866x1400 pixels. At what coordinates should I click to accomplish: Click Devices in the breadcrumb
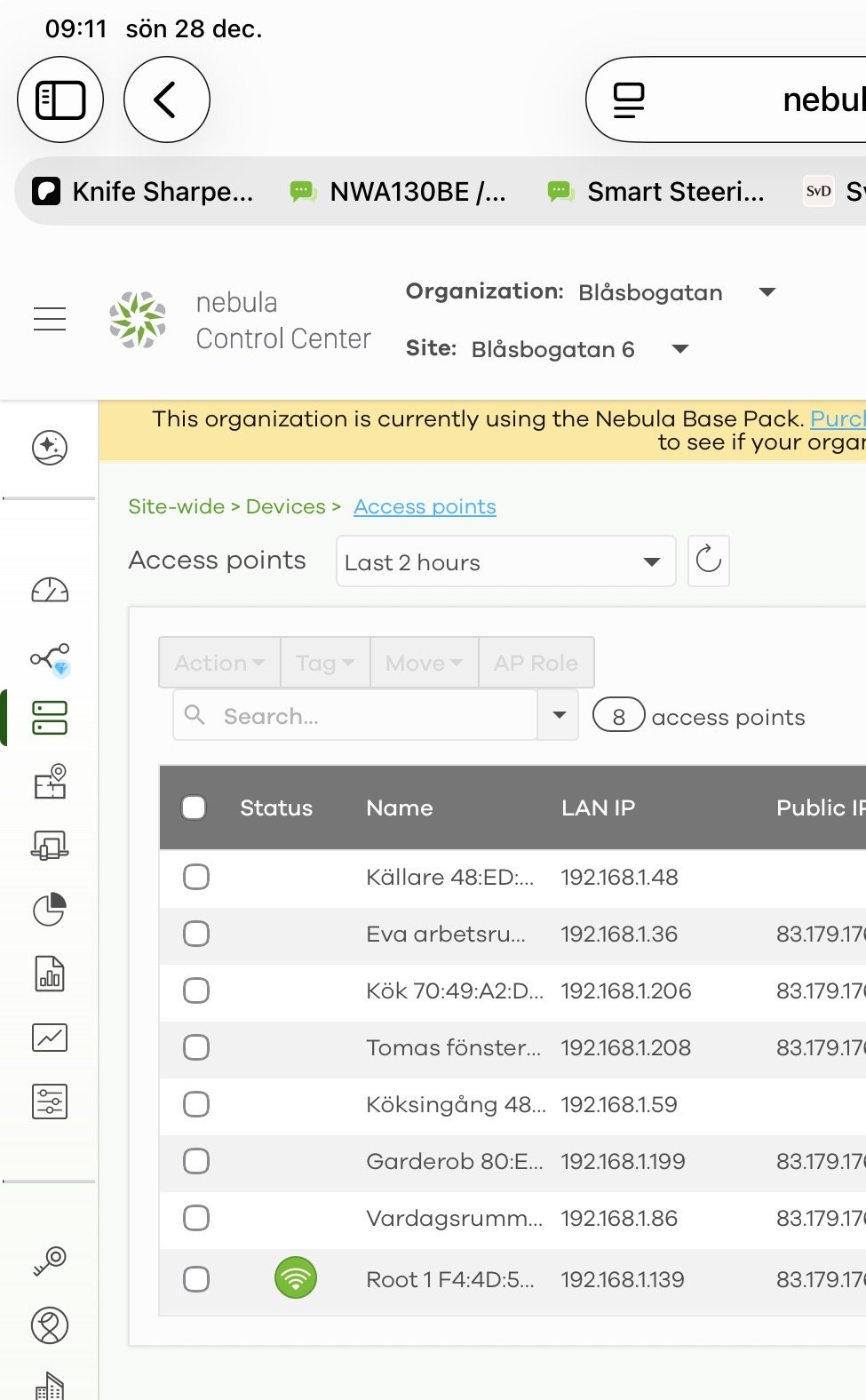click(285, 506)
